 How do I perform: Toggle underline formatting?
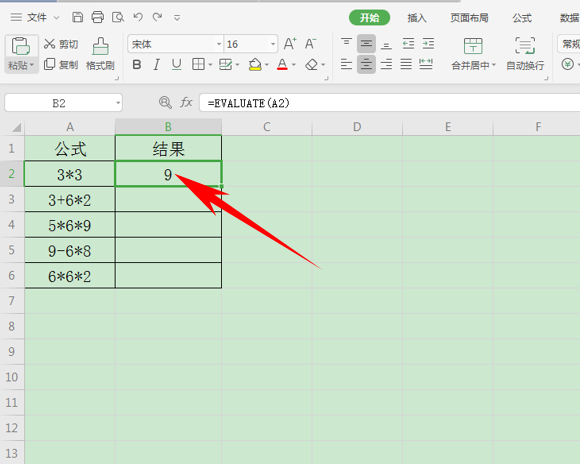[176, 65]
